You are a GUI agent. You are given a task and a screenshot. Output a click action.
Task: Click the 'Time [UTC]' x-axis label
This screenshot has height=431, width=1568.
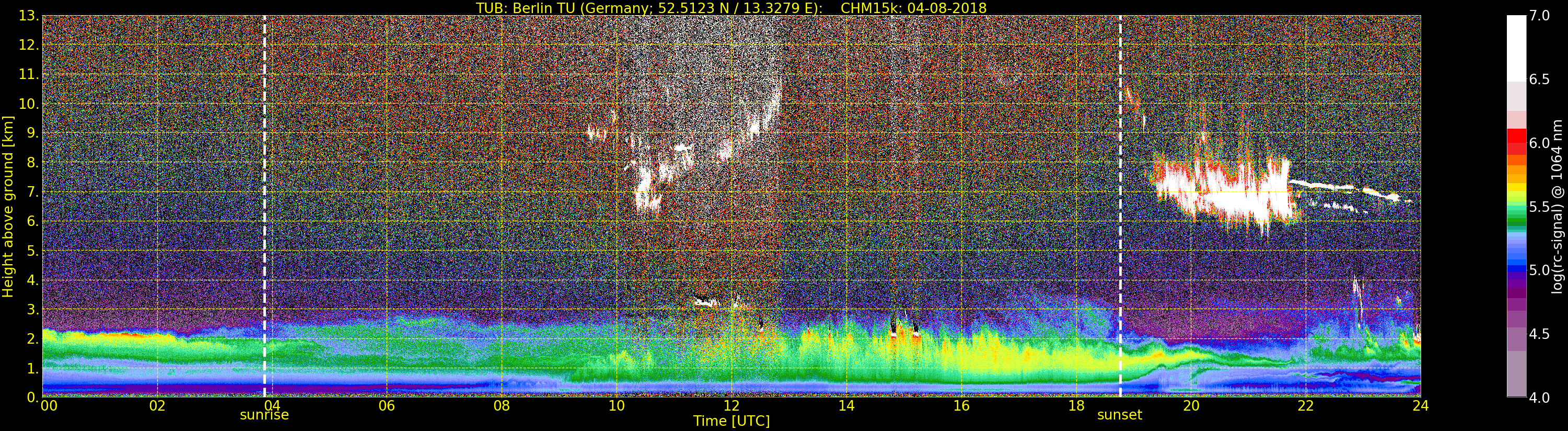pyautogui.click(x=731, y=421)
